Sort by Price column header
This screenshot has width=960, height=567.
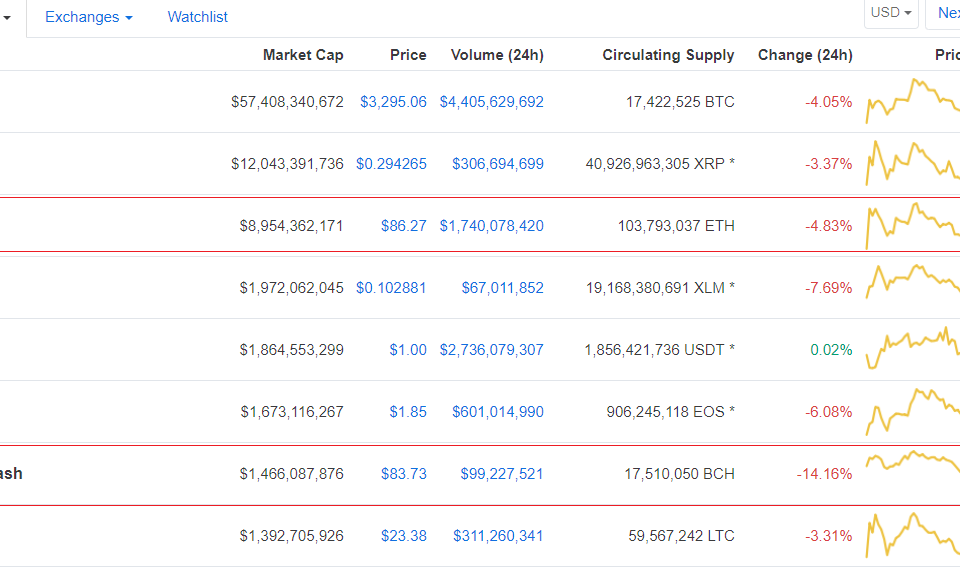[408, 55]
